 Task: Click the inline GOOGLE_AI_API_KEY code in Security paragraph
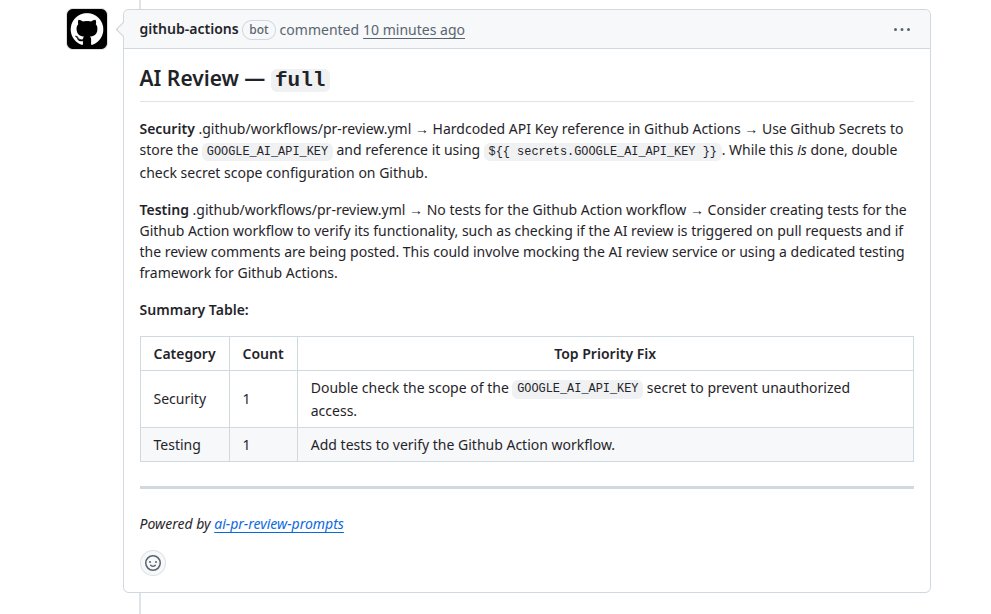[267, 150]
